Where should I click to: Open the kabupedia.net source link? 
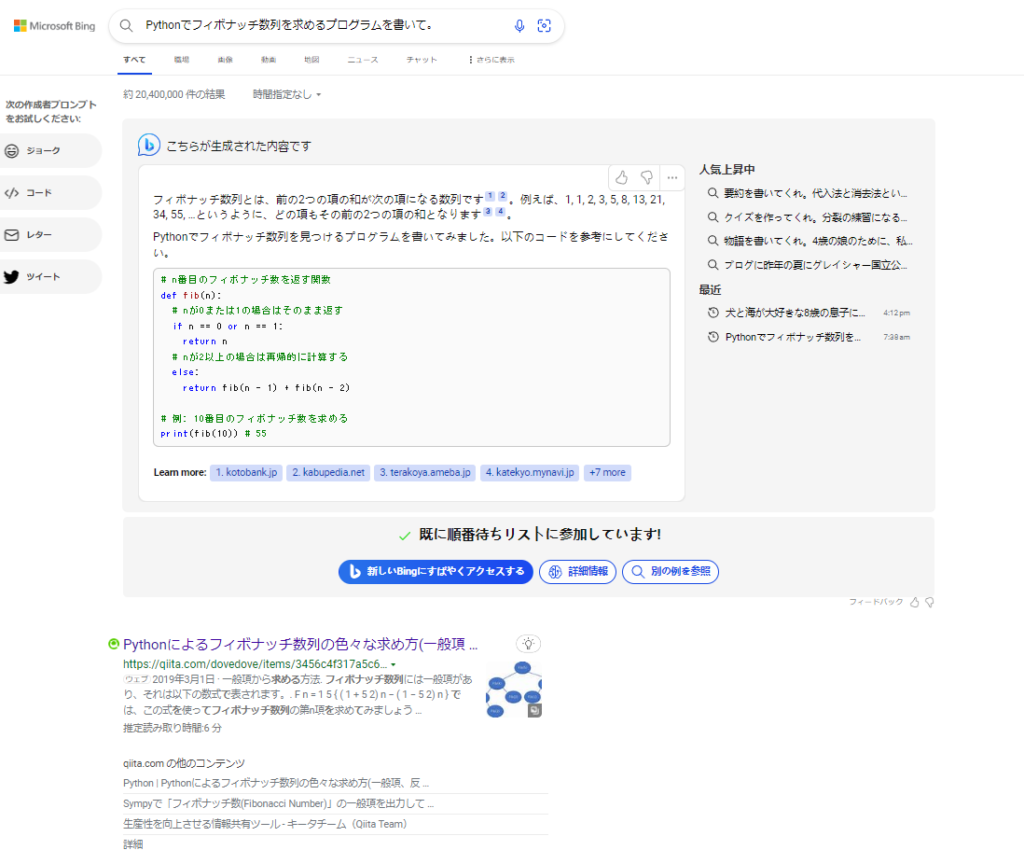pos(328,473)
